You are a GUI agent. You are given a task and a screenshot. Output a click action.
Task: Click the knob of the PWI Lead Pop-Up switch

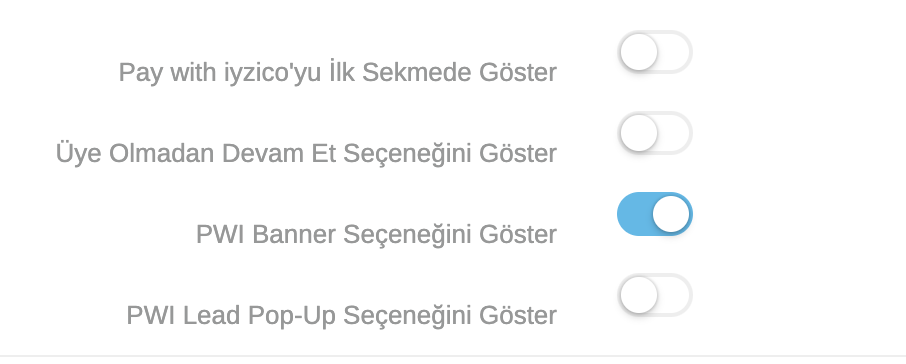[x=638, y=295]
